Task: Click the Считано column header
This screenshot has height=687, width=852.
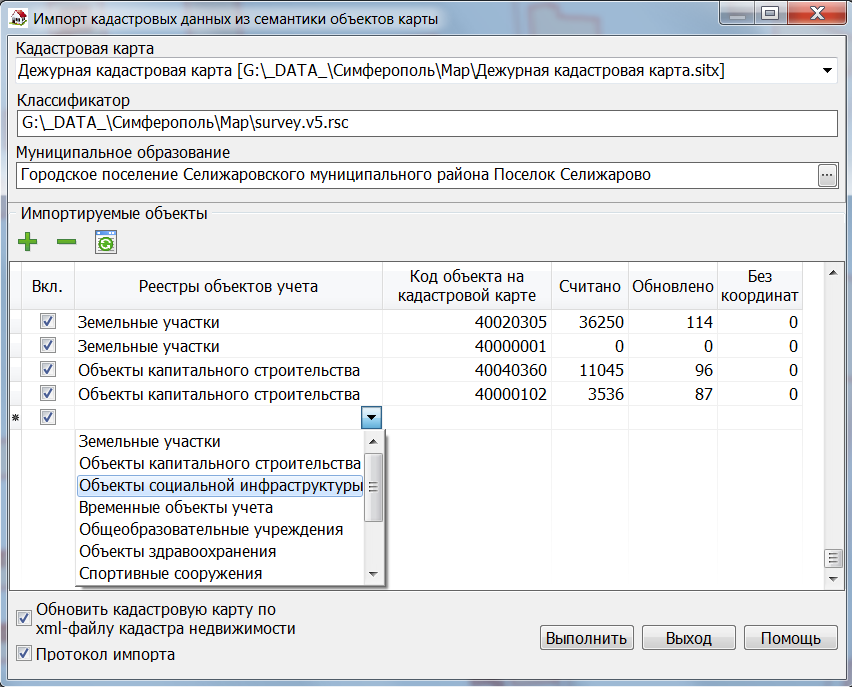Action: click(590, 286)
